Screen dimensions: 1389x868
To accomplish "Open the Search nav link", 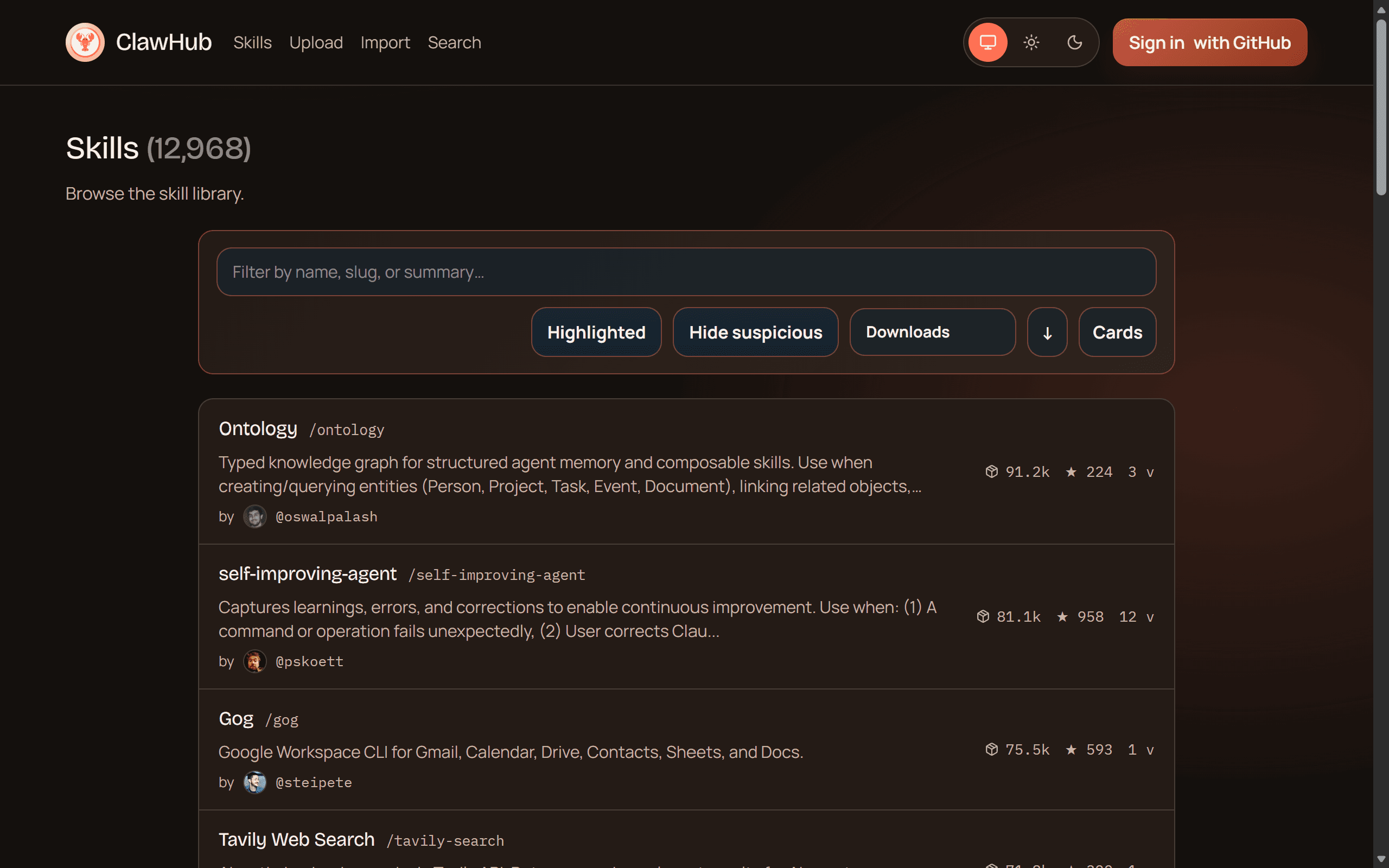I will click(454, 42).
